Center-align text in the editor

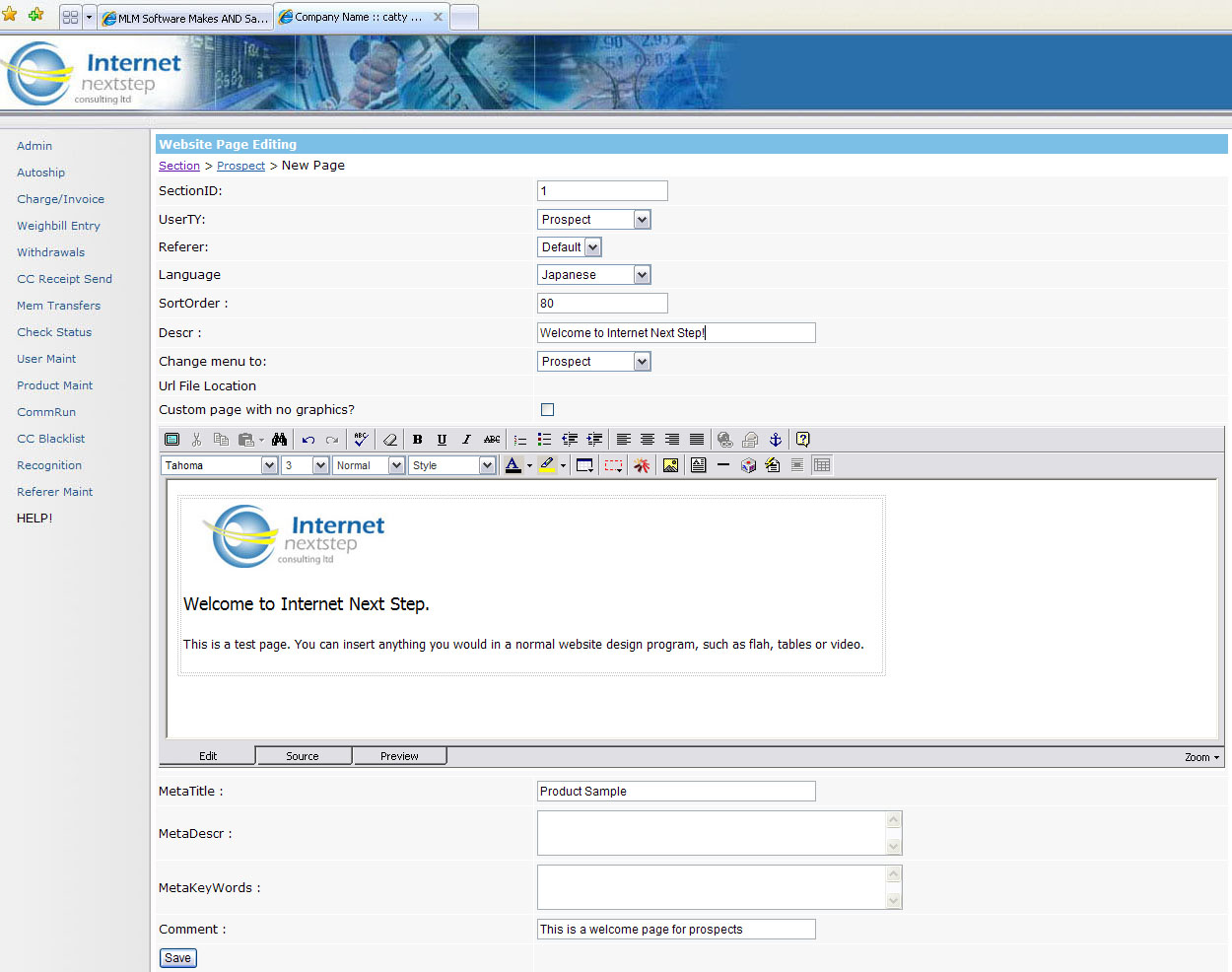pos(648,440)
